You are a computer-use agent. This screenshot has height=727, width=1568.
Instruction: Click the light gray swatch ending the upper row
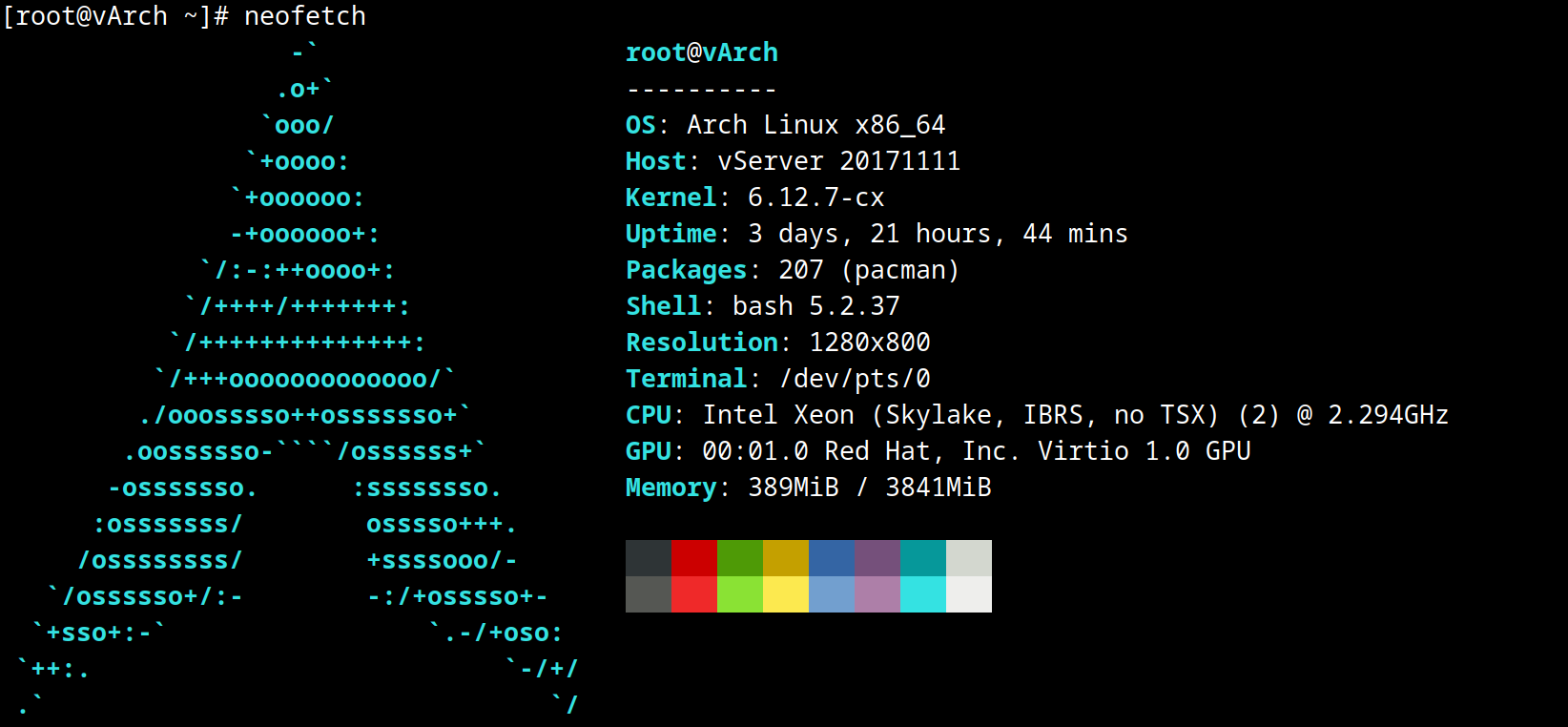coord(969,558)
